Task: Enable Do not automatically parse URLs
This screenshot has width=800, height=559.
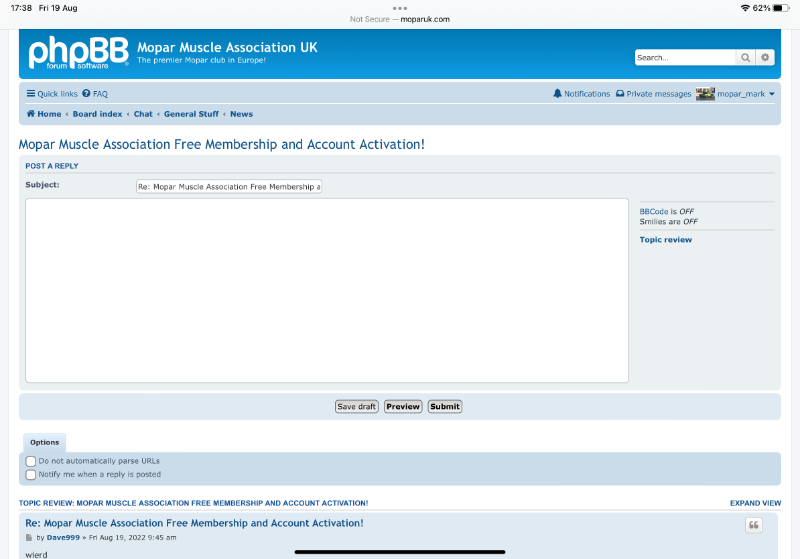Action: click(31, 461)
